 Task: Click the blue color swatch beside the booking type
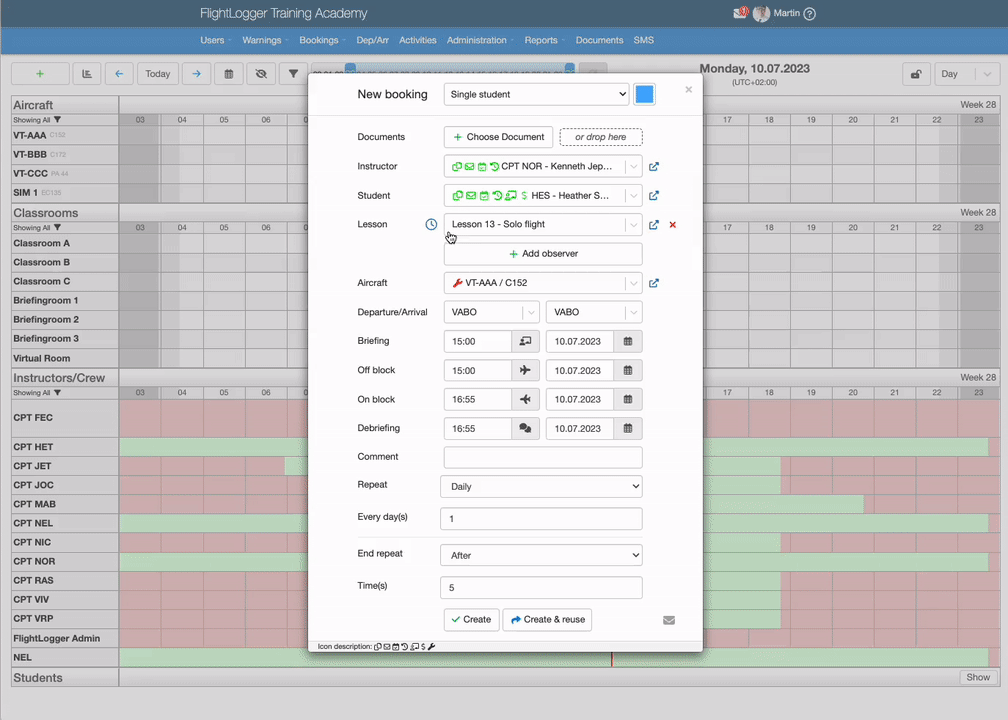pyautogui.click(x=644, y=93)
